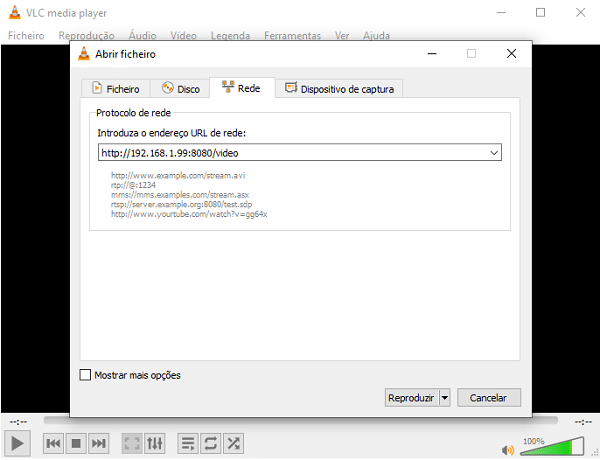Open the Áudio menu
This screenshot has height=460, width=600.
[x=142, y=36]
